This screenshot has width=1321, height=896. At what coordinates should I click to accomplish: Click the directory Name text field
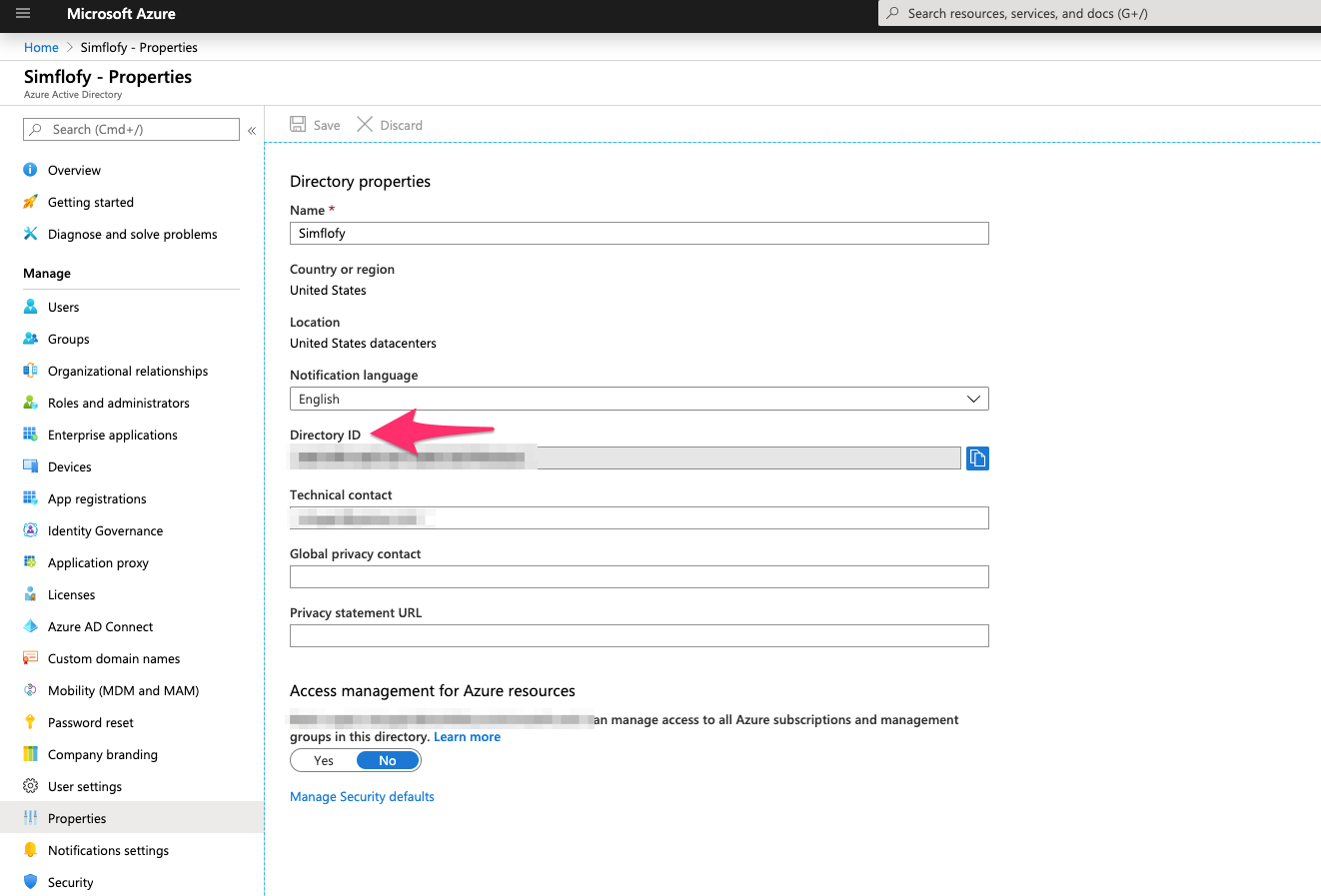[x=639, y=233]
